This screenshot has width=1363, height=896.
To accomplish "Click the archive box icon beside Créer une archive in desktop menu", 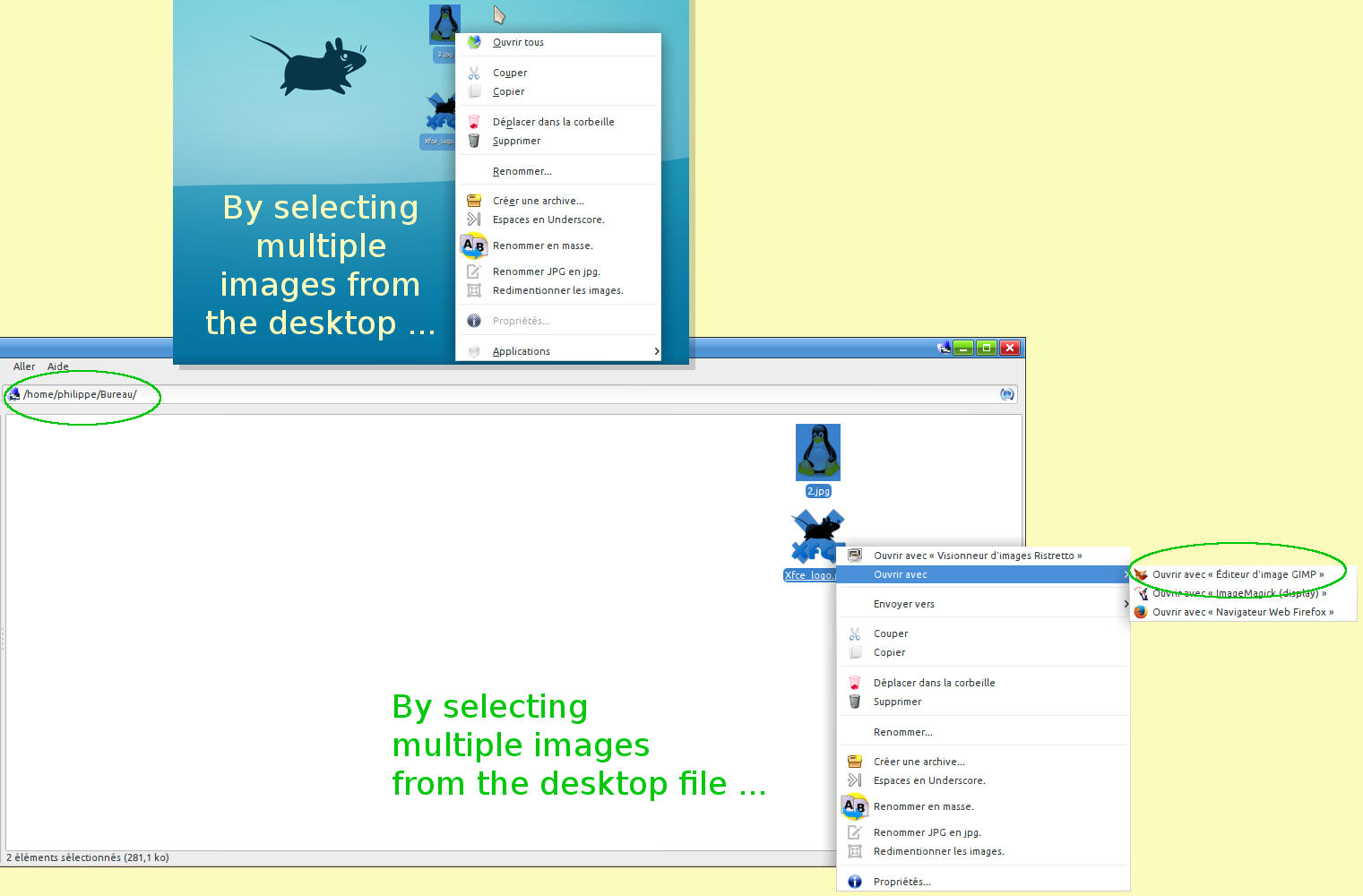I will (474, 201).
